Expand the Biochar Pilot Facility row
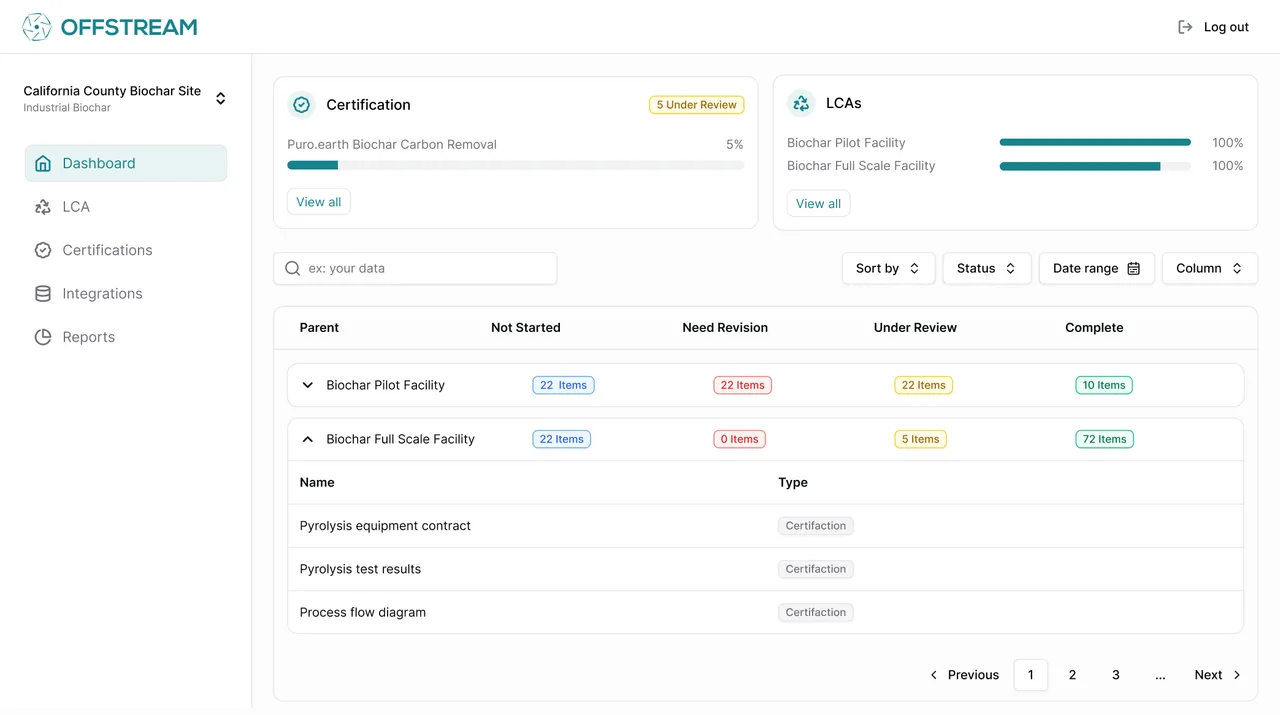Viewport: 1280px width, 715px height. coord(308,385)
